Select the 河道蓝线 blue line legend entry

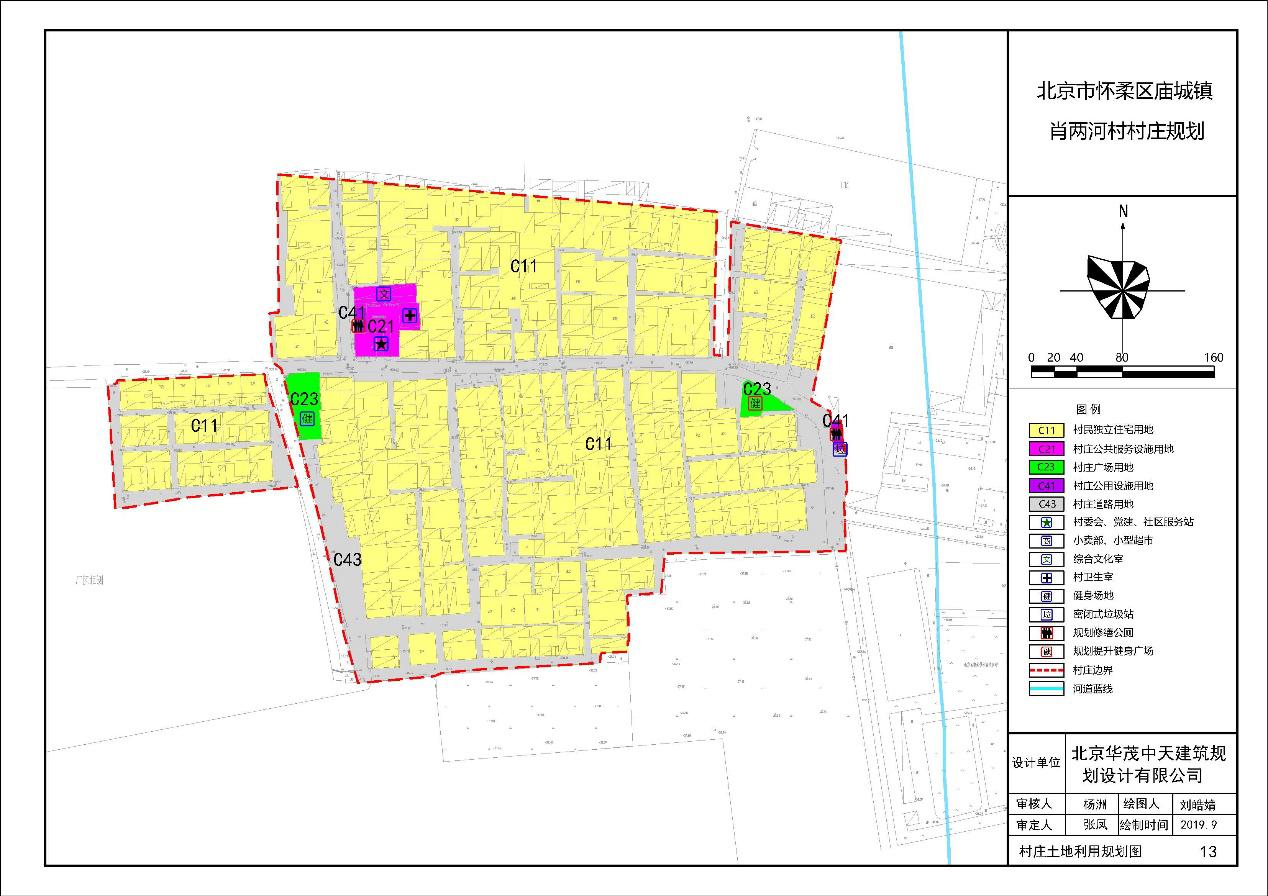[1047, 688]
